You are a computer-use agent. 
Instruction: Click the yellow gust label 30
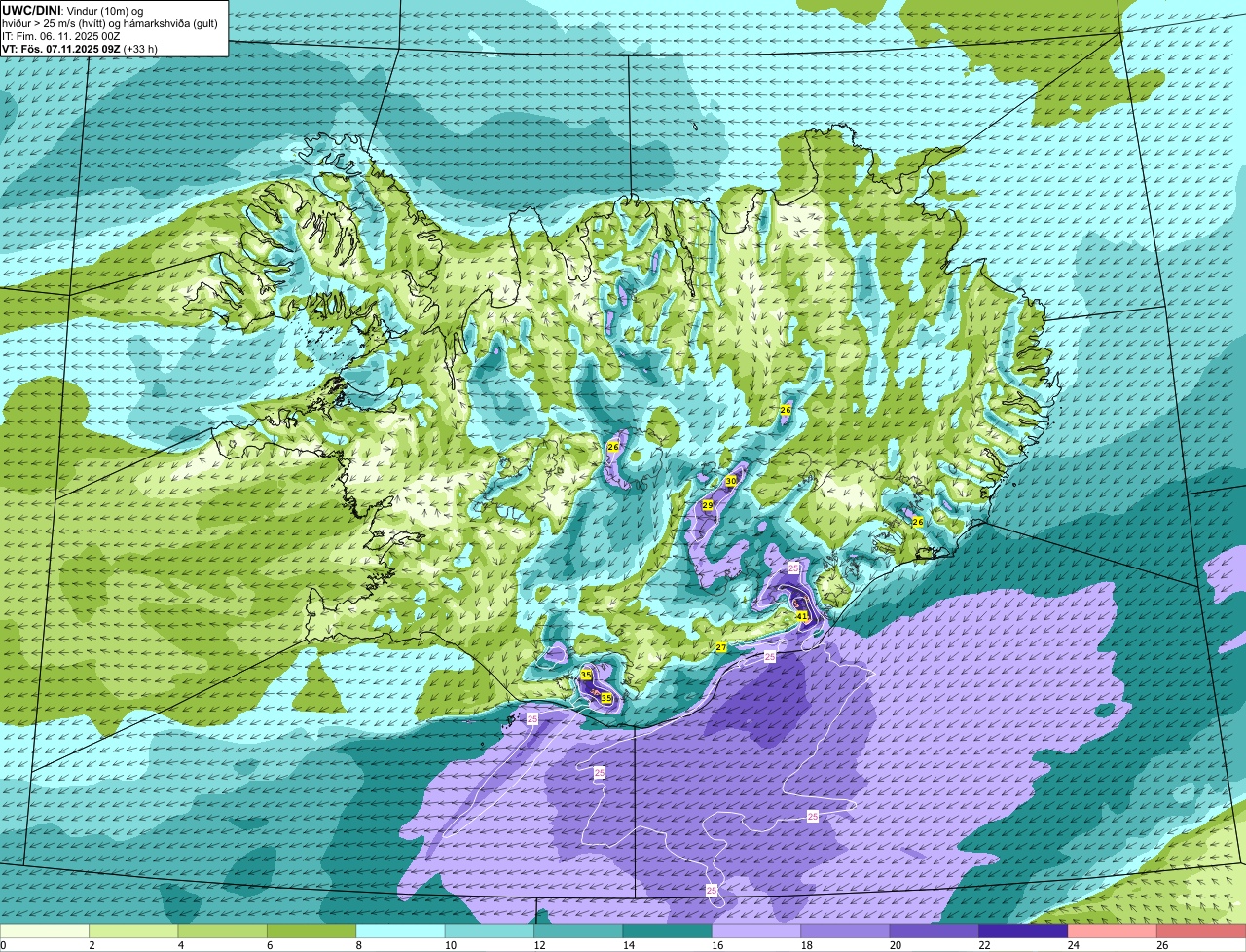tap(731, 481)
